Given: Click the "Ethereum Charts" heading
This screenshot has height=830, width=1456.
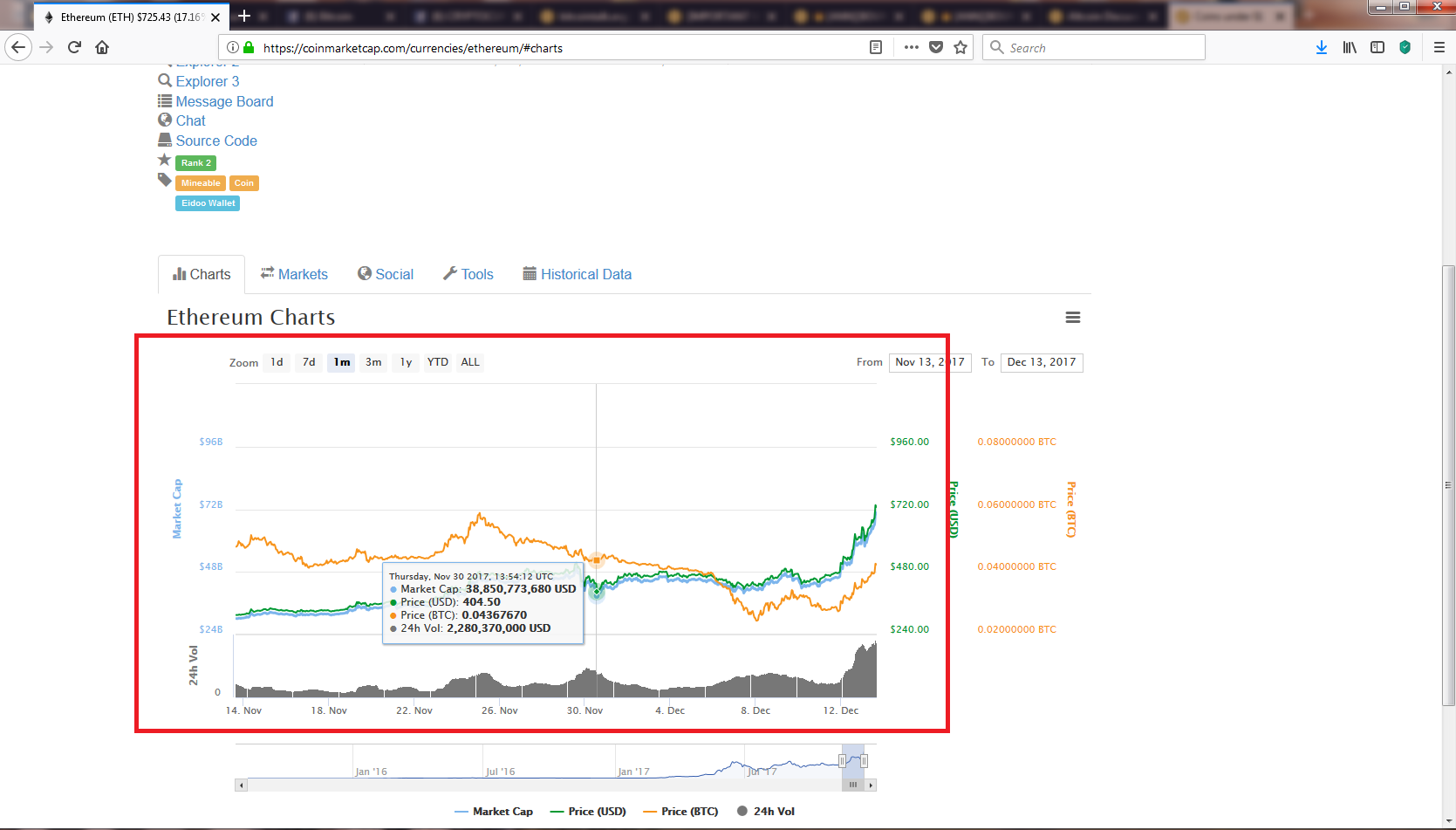Looking at the screenshot, I should (x=251, y=318).
